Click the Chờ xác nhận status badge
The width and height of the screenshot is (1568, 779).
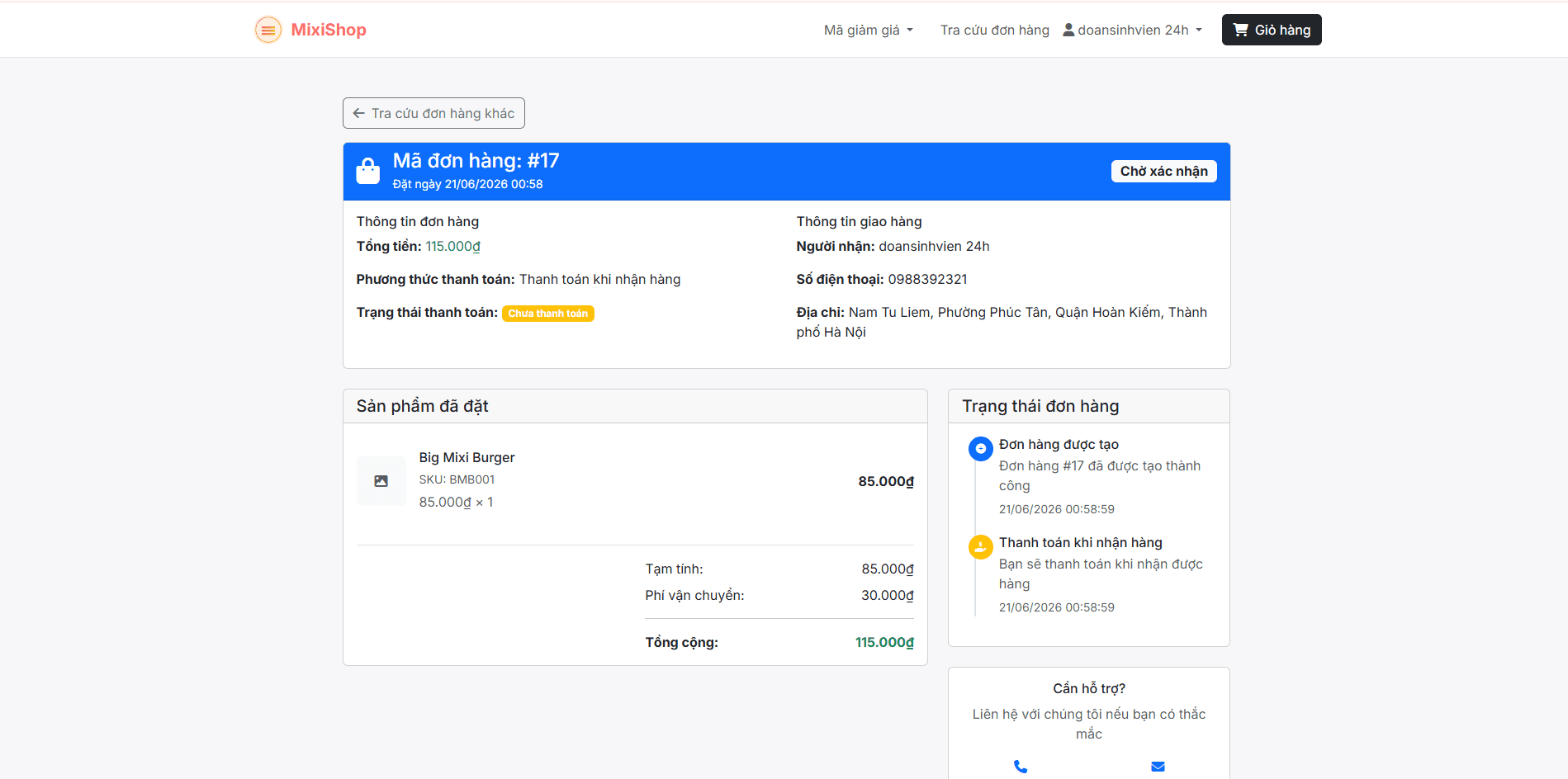click(x=1163, y=171)
